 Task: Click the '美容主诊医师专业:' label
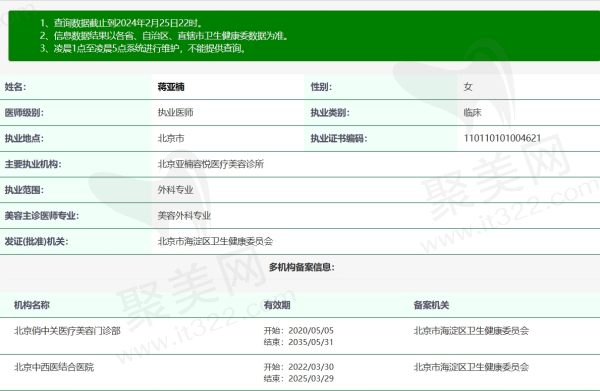click(x=42, y=216)
